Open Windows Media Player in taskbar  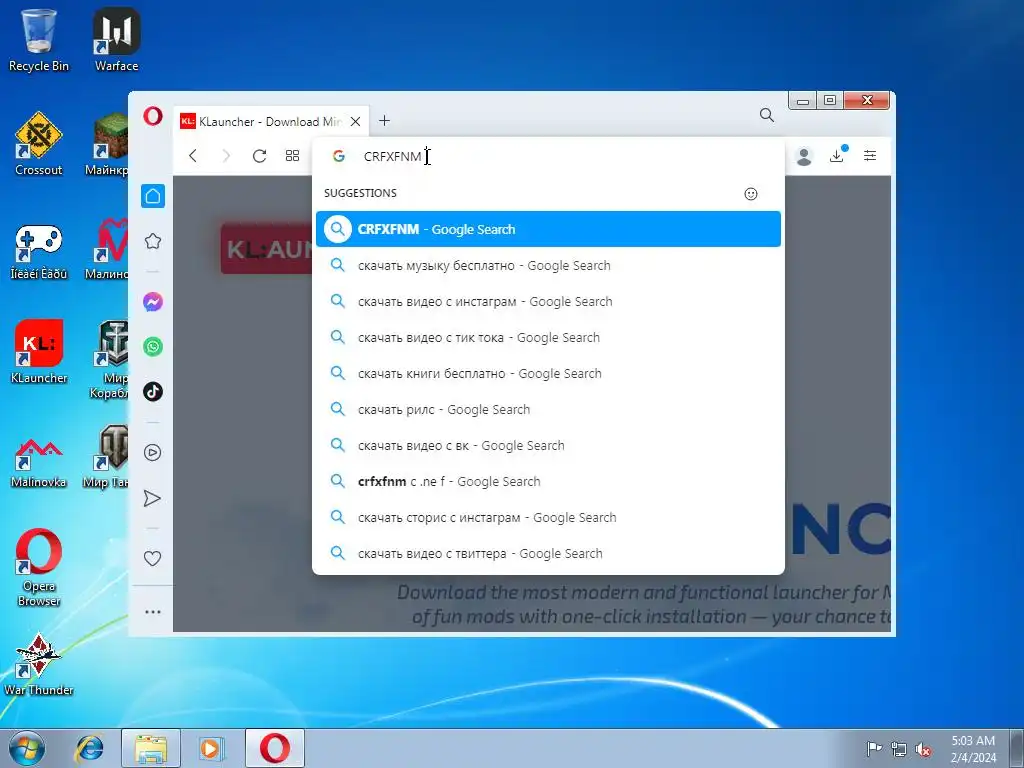tap(211, 749)
